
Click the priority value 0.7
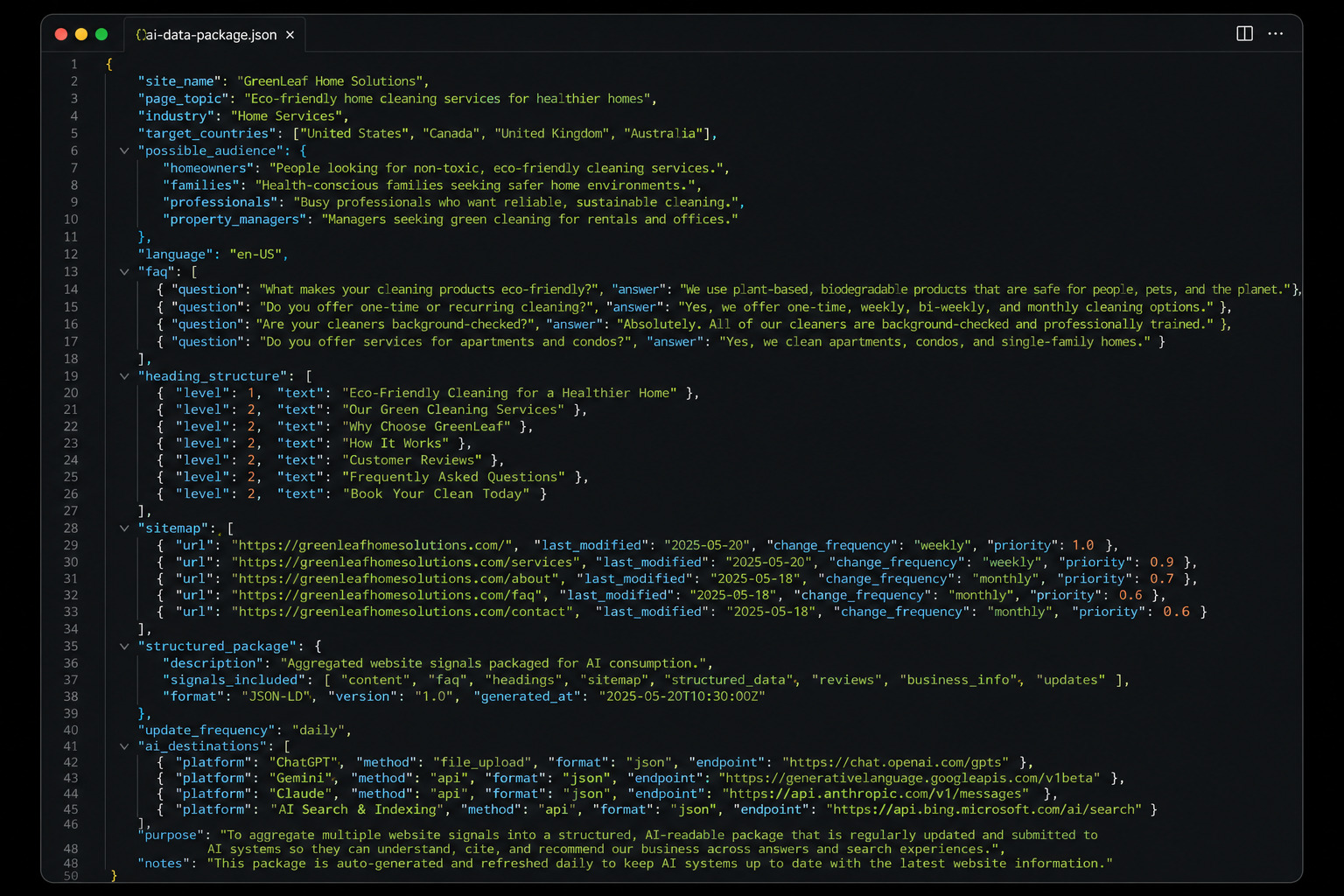coord(1162,579)
